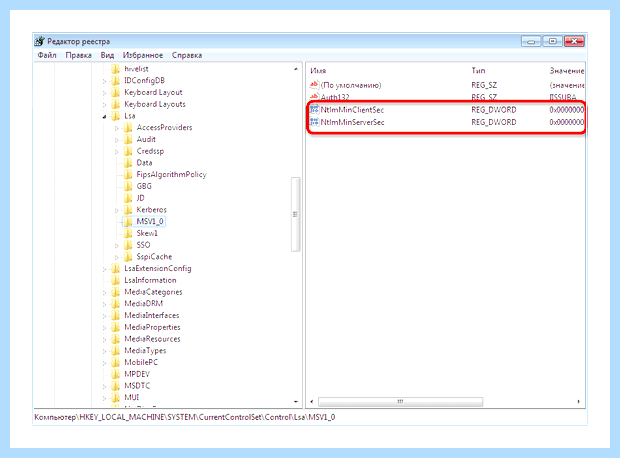This screenshot has height=458, width=620.
Task: Select the MUI key
Action: pos(131,397)
